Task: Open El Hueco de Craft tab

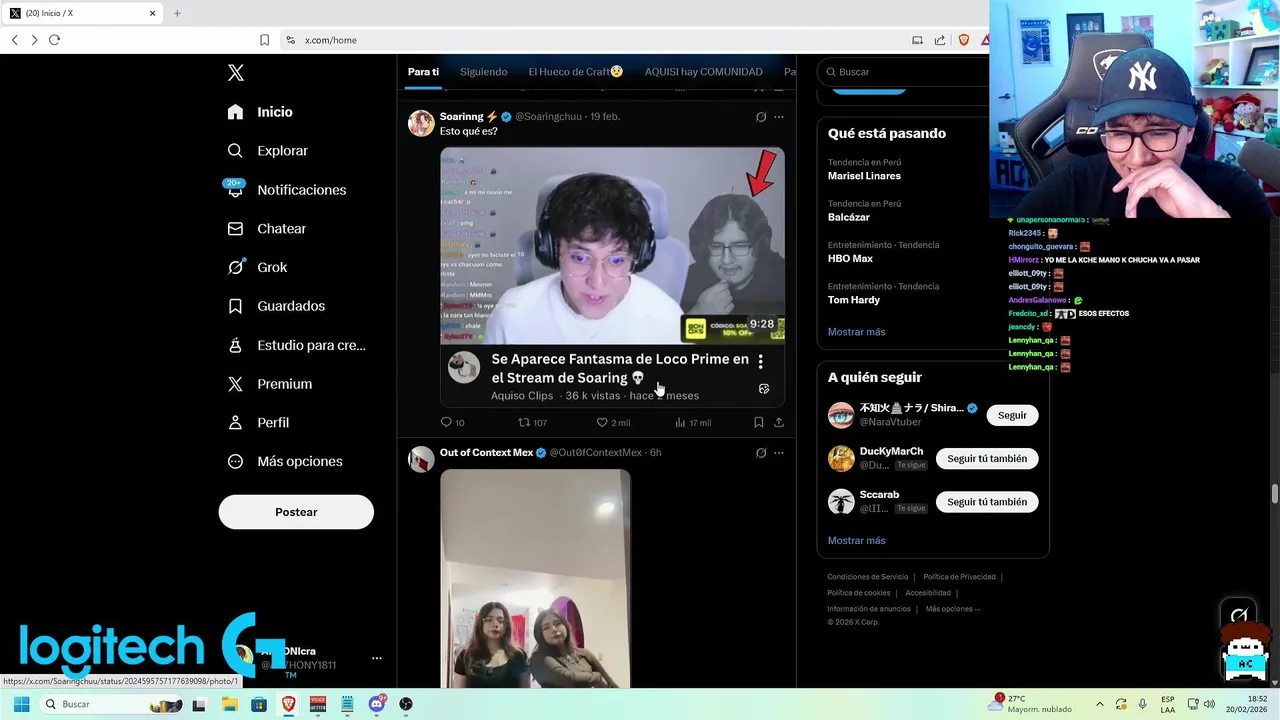Action: pos(576,72)
